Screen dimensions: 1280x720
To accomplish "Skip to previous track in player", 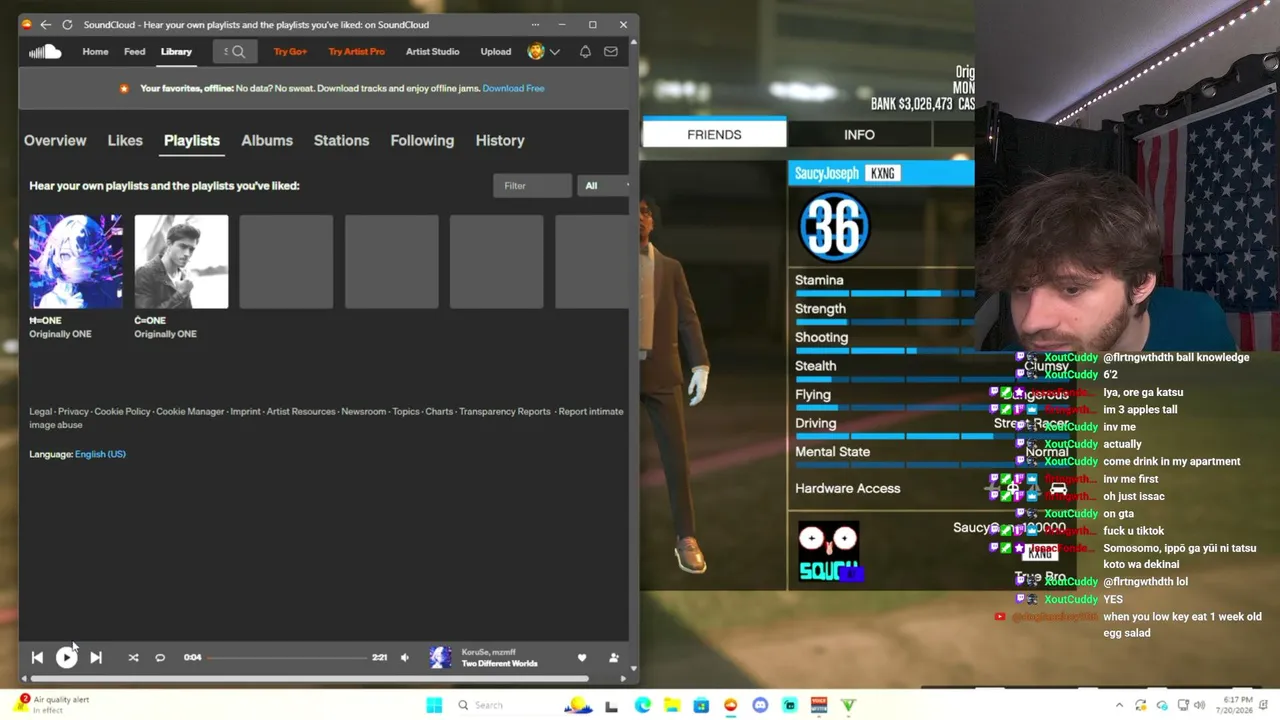I will 37,658.
